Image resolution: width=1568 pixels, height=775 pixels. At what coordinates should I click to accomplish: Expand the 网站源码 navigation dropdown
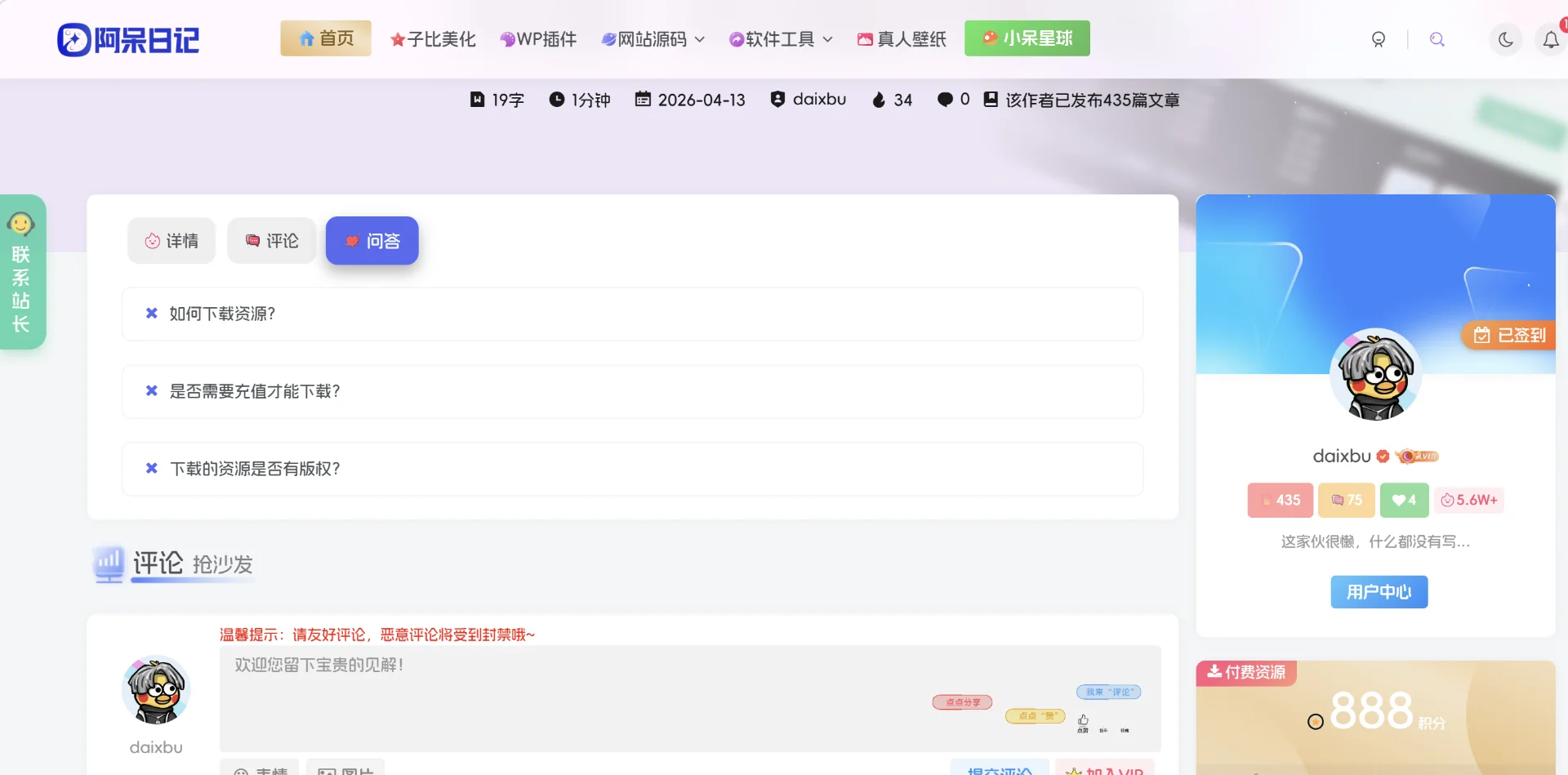click(x=652, y=38)
